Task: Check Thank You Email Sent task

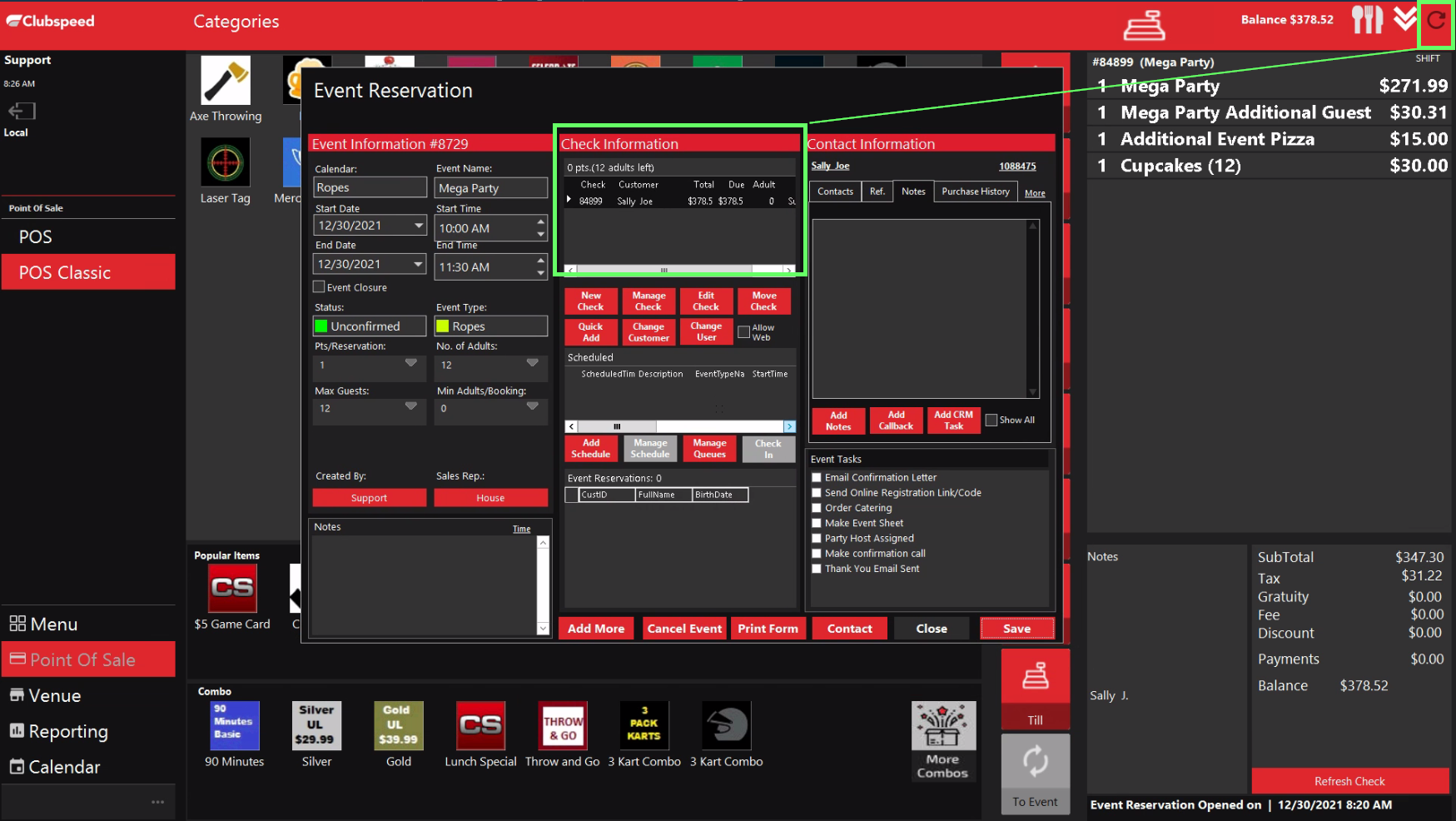Action: [817, 569]
